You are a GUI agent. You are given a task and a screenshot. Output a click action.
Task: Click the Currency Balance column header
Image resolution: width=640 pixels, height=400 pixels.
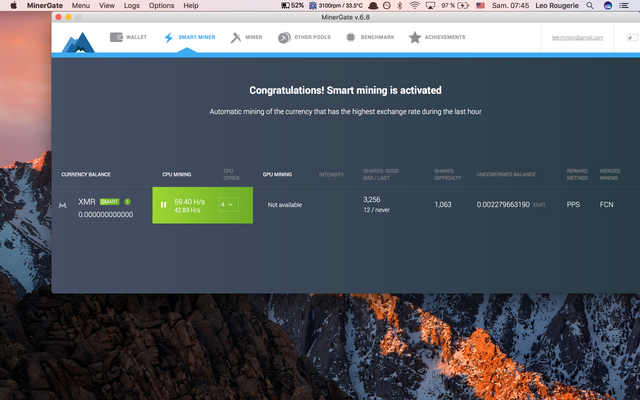(x=86, y=174)
